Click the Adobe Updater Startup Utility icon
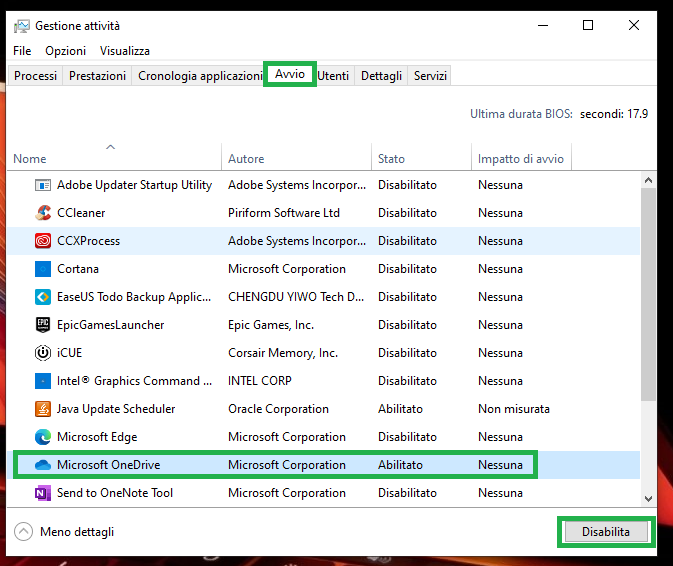The width and height of the screenshot is (673, 566). click(42, 185)
